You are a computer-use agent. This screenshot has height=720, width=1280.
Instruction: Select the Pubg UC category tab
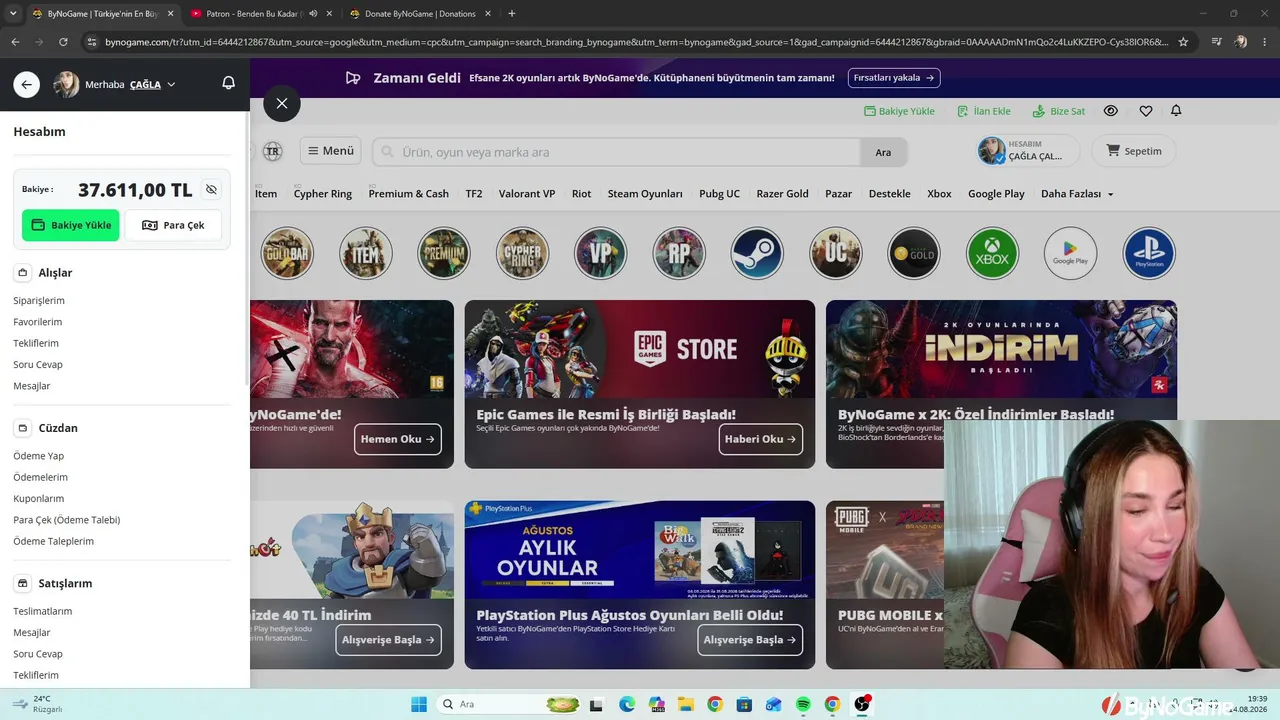(x=720, y=194)
